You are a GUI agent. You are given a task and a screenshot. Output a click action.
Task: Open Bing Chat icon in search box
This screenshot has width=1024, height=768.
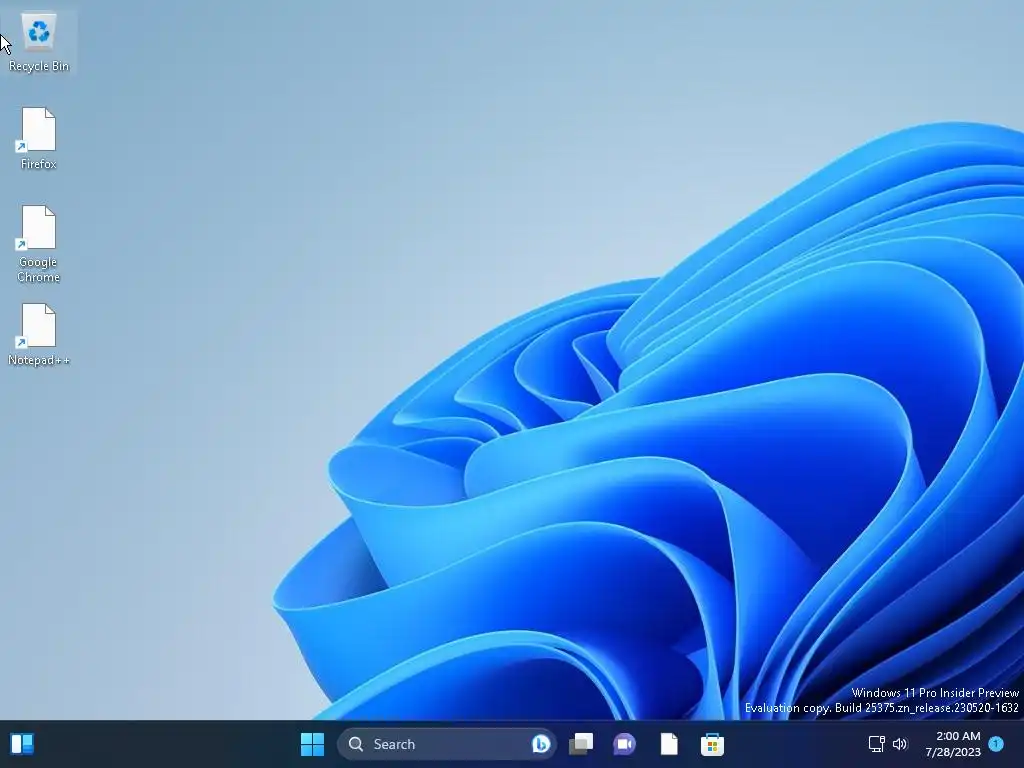pyautogui.click(x=541, y=744)
